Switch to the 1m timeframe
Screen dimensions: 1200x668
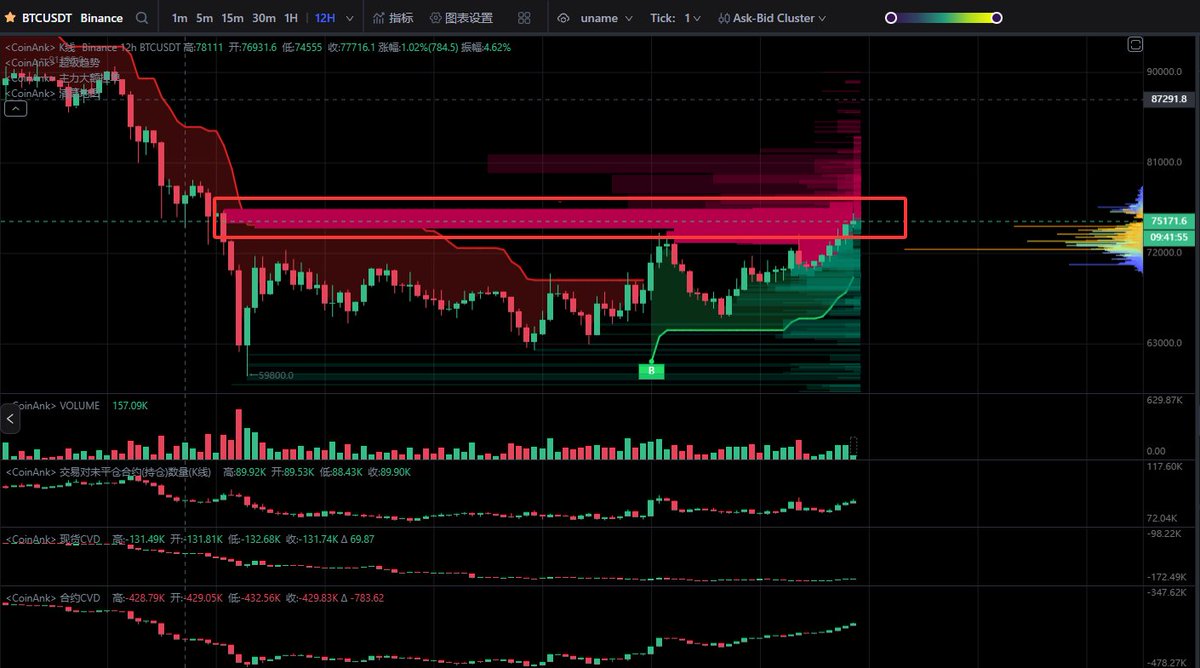[179, 18]
